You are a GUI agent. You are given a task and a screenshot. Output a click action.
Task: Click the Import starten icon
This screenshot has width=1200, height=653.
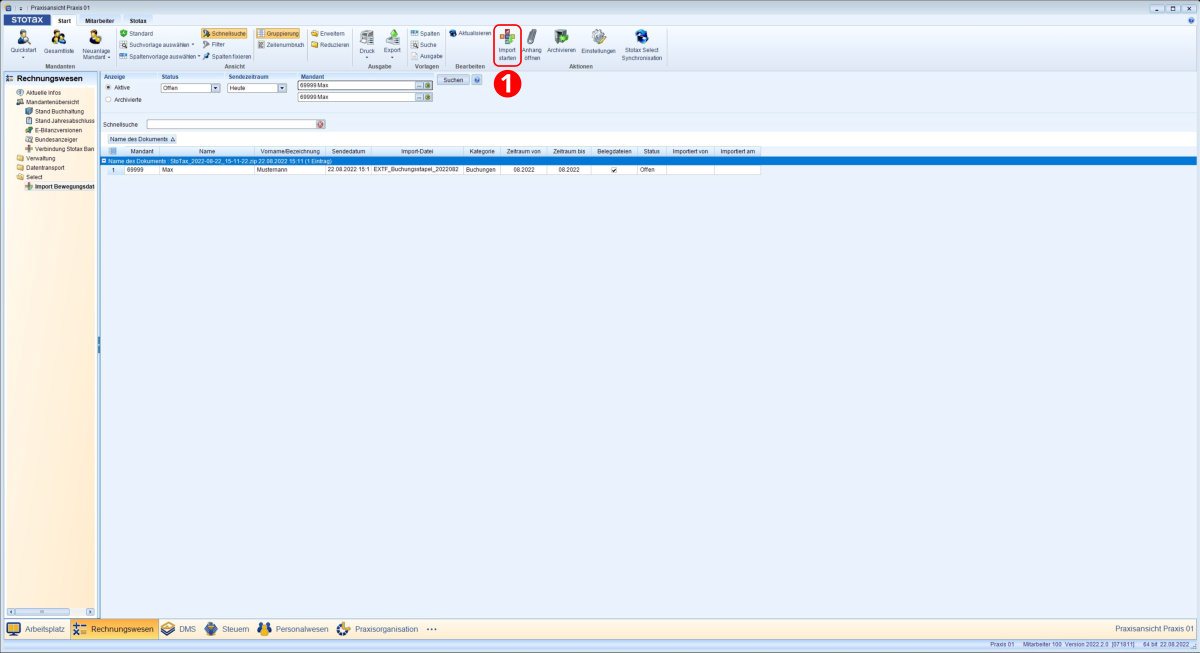507,38
